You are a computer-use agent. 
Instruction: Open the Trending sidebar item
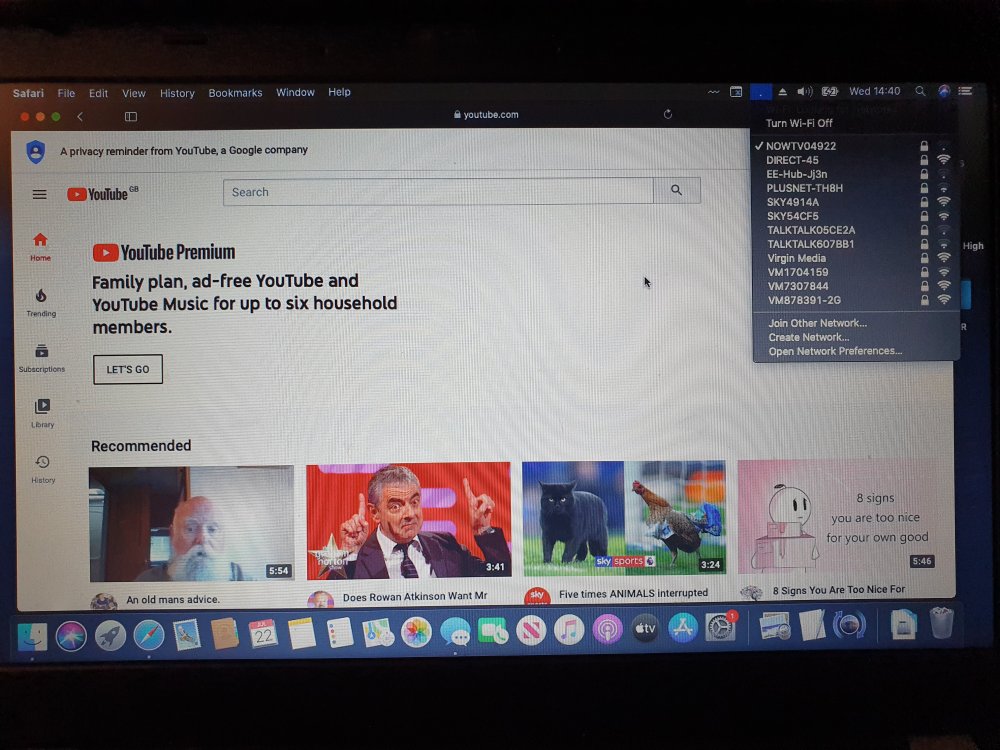[41, 303]
